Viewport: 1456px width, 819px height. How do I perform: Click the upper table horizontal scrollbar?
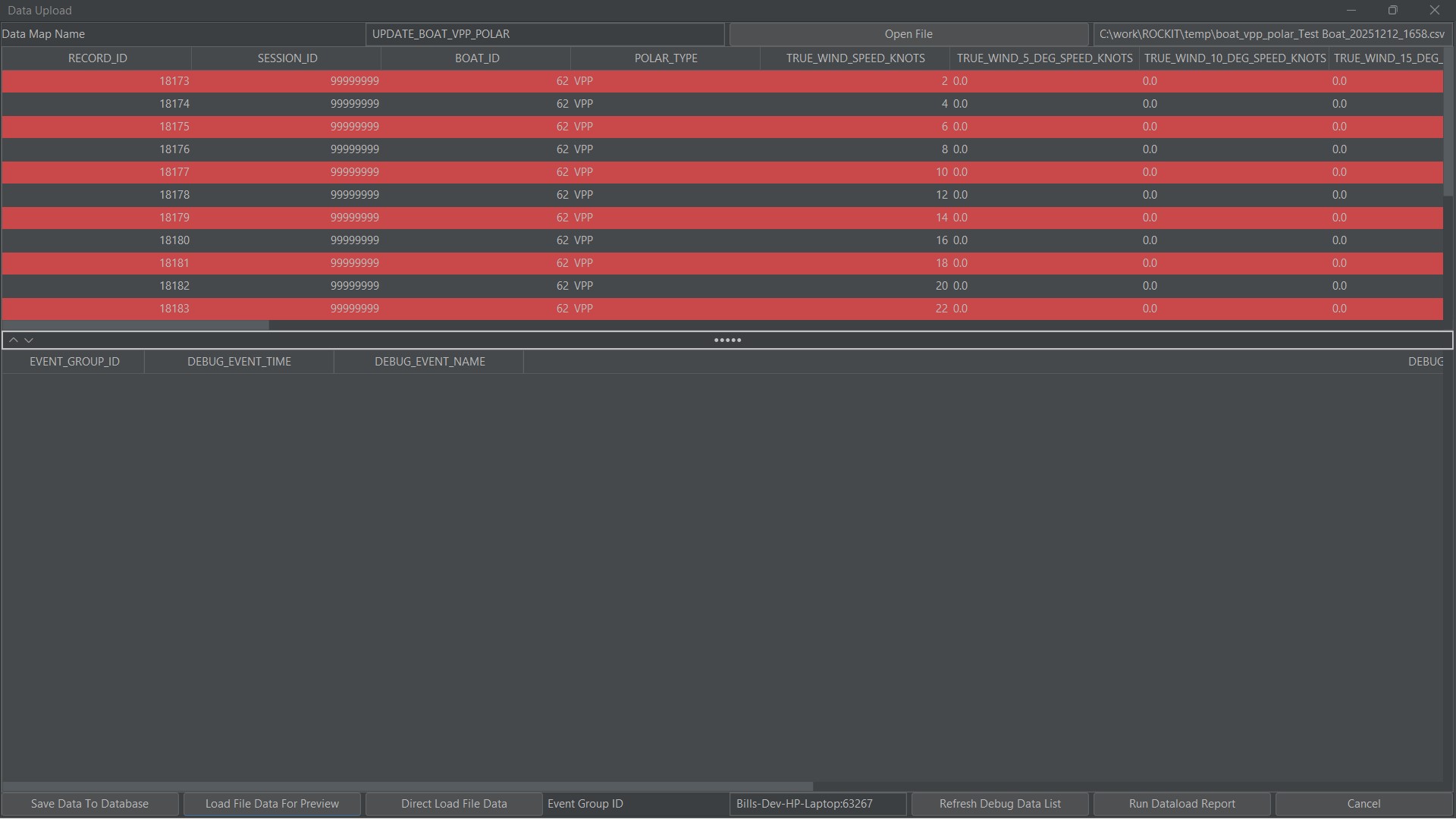point(135,325)
